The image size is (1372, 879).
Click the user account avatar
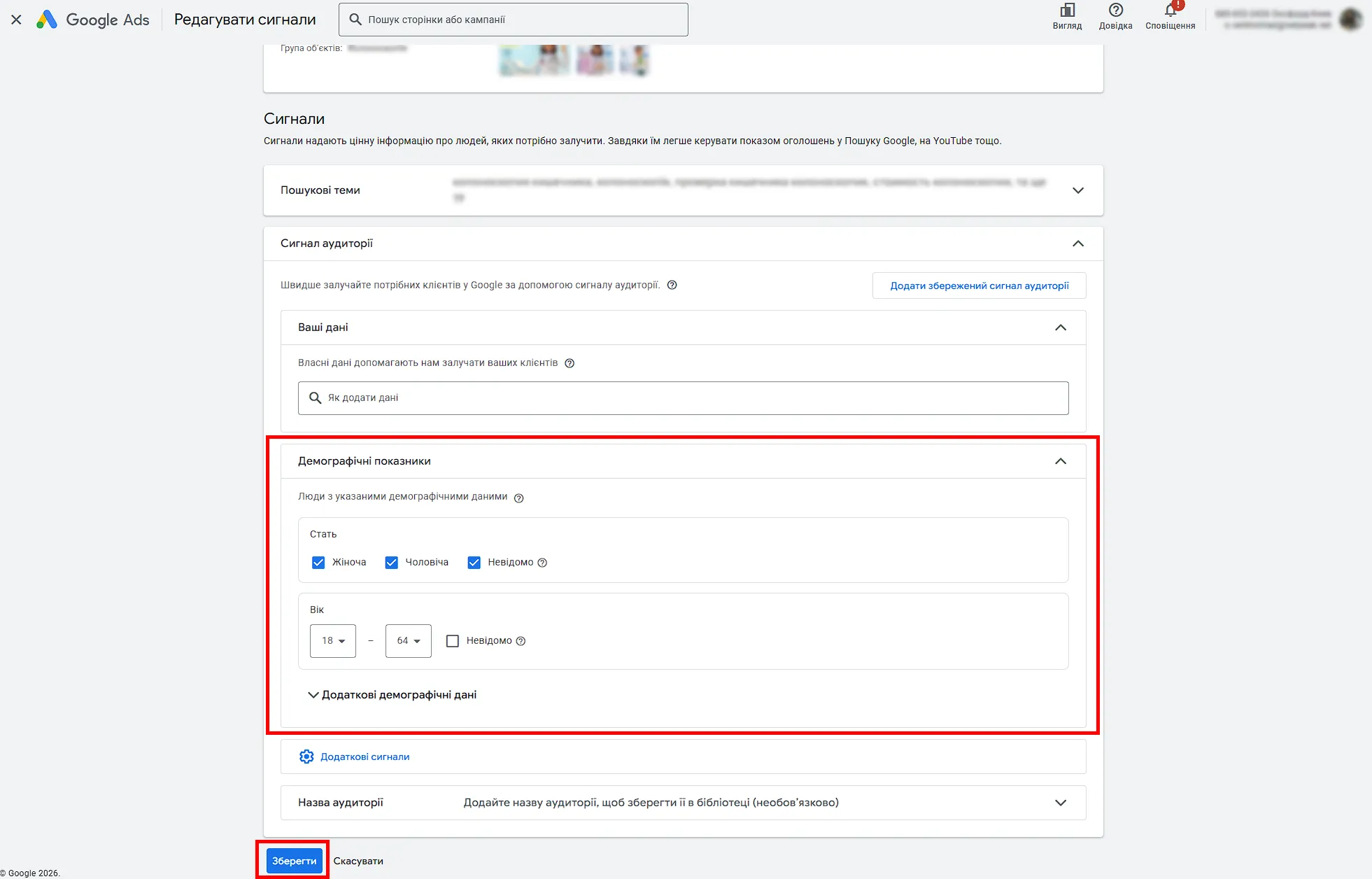[1350, 19]
